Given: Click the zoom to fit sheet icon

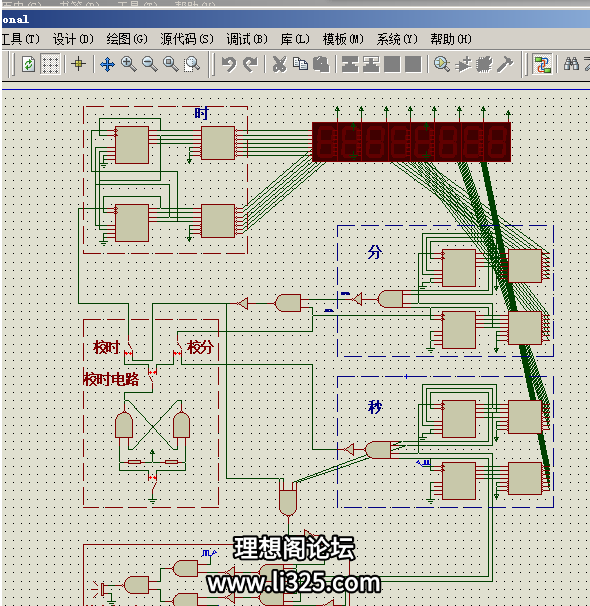Looking at the screenshot, I should (170, 64).
